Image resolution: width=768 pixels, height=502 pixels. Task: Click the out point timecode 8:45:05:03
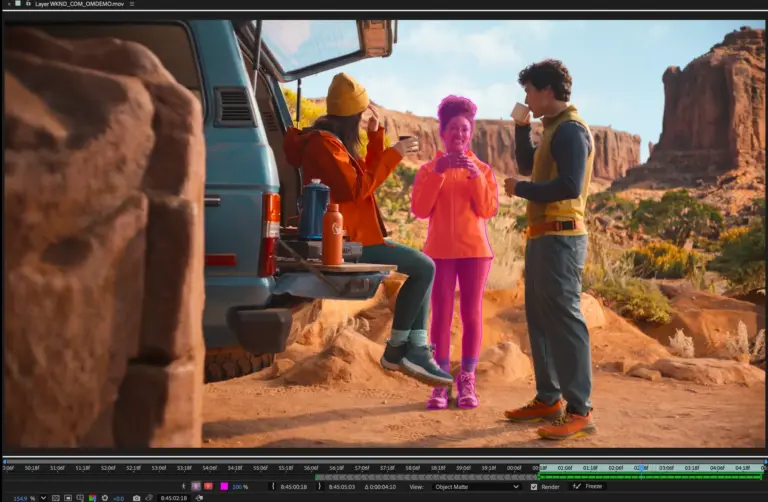pyautogui.click(x=341, y=487)
